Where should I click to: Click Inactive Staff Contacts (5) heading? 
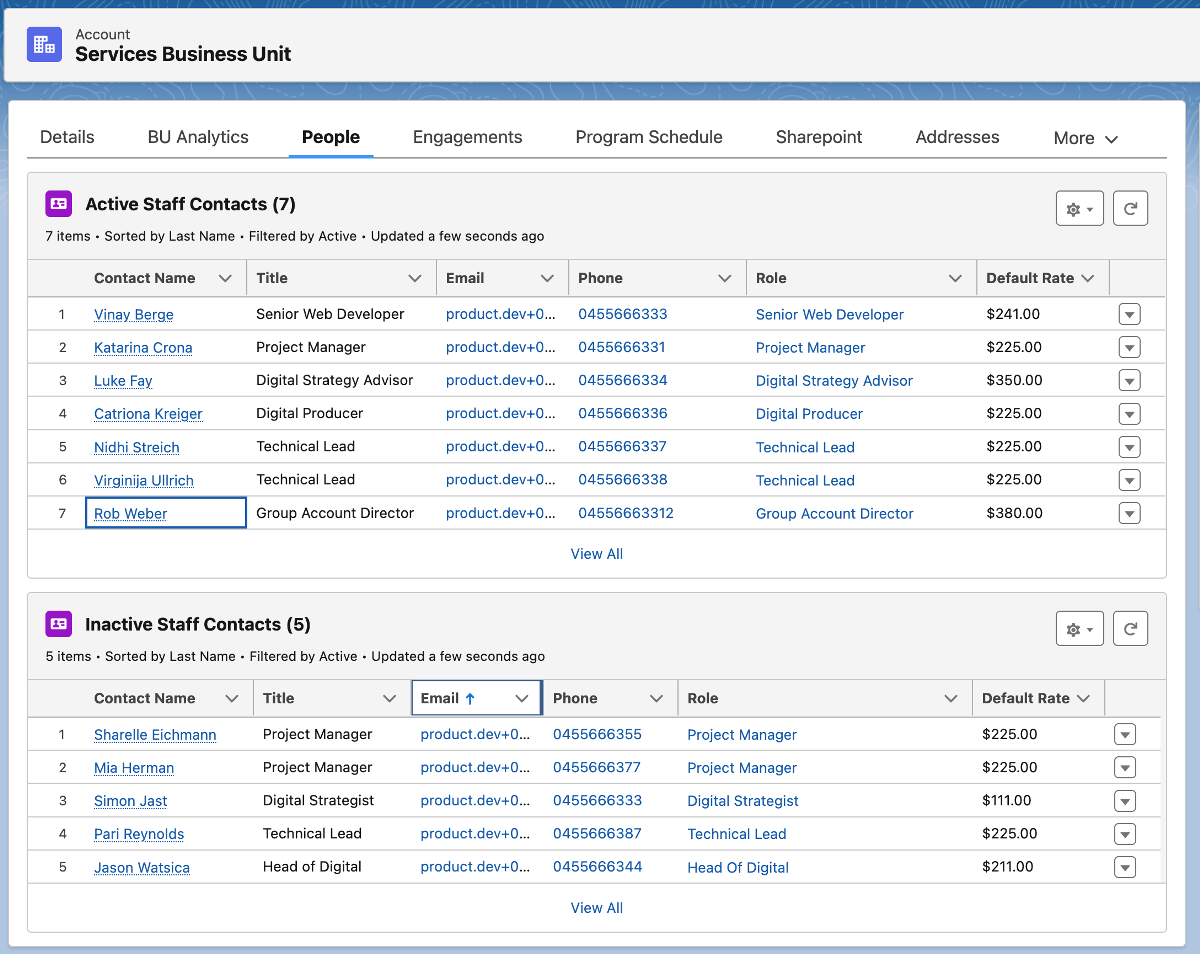pyautogui.click(x=198, y=624)
